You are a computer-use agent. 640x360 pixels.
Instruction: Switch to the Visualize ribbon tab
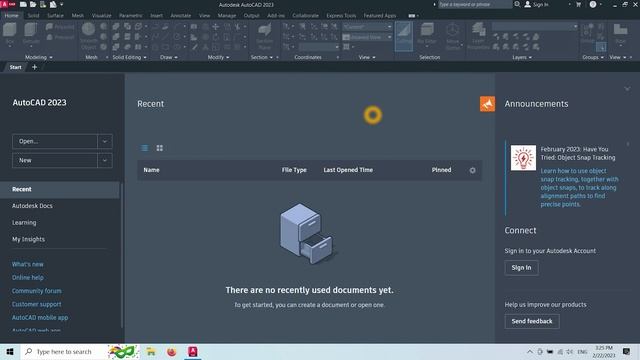coord(102,16)
